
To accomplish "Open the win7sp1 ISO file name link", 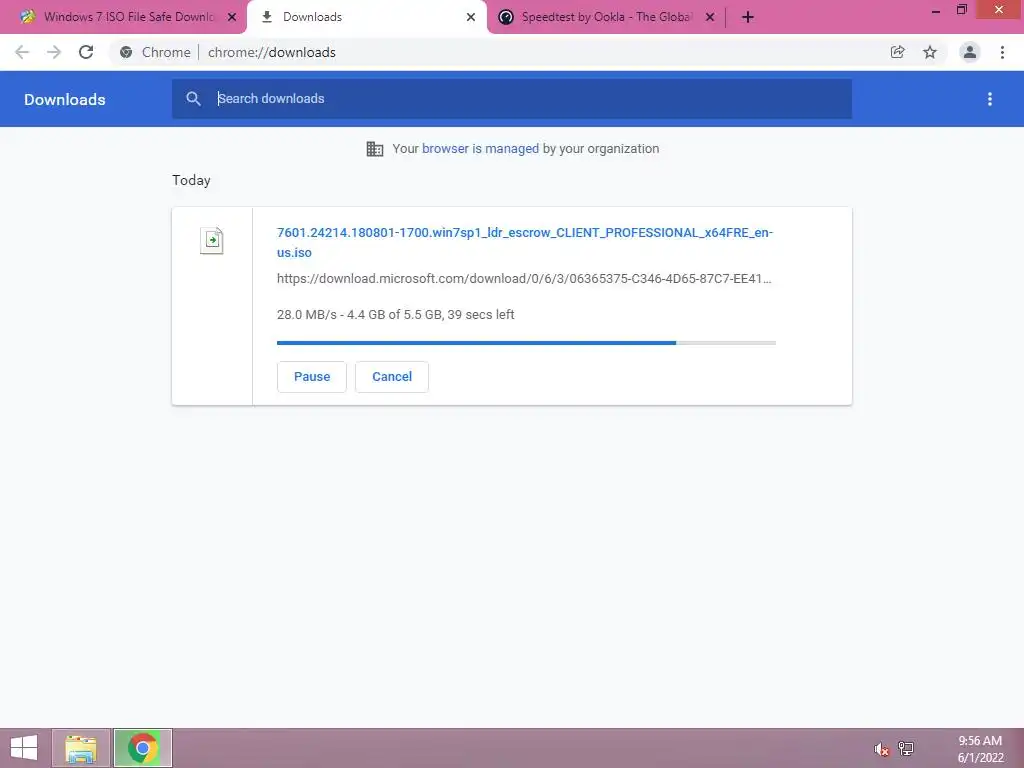I will click(524, 242).
